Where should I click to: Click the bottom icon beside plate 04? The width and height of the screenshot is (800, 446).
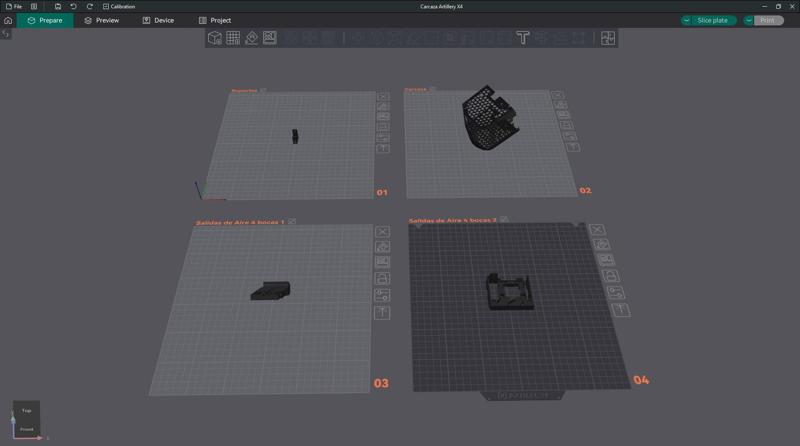pos(620,310)
